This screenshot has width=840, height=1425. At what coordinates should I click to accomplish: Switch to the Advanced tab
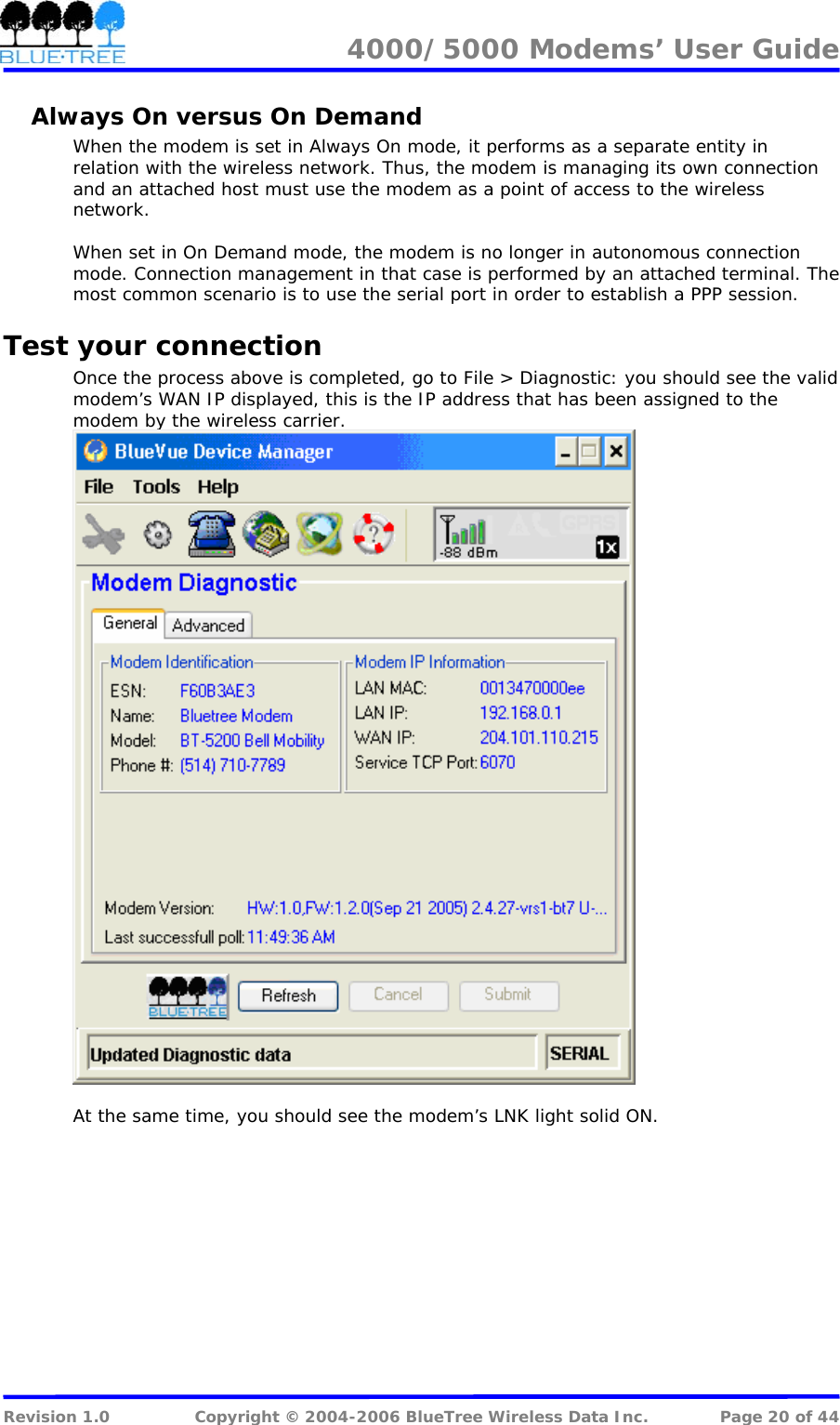coord(208,625)
